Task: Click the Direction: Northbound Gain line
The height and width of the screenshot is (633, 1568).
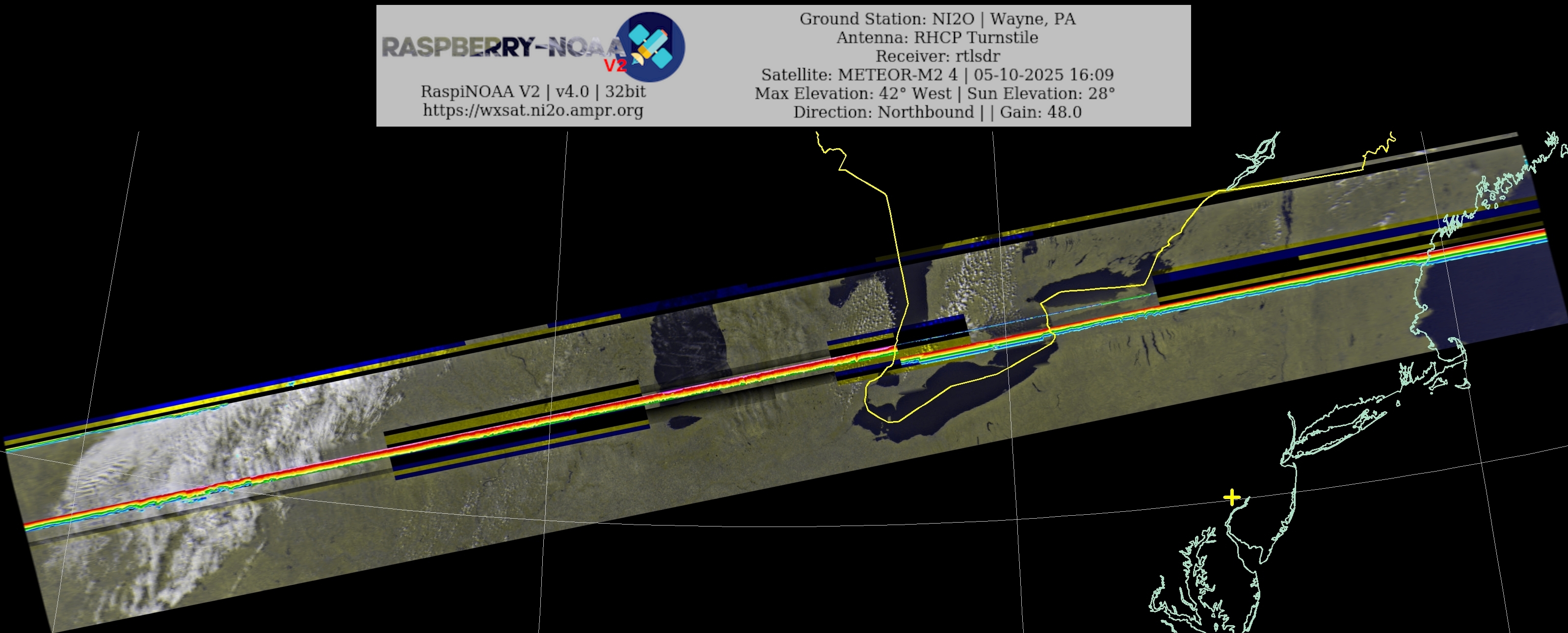Action: pyautogui.click(x=937, y=112)
